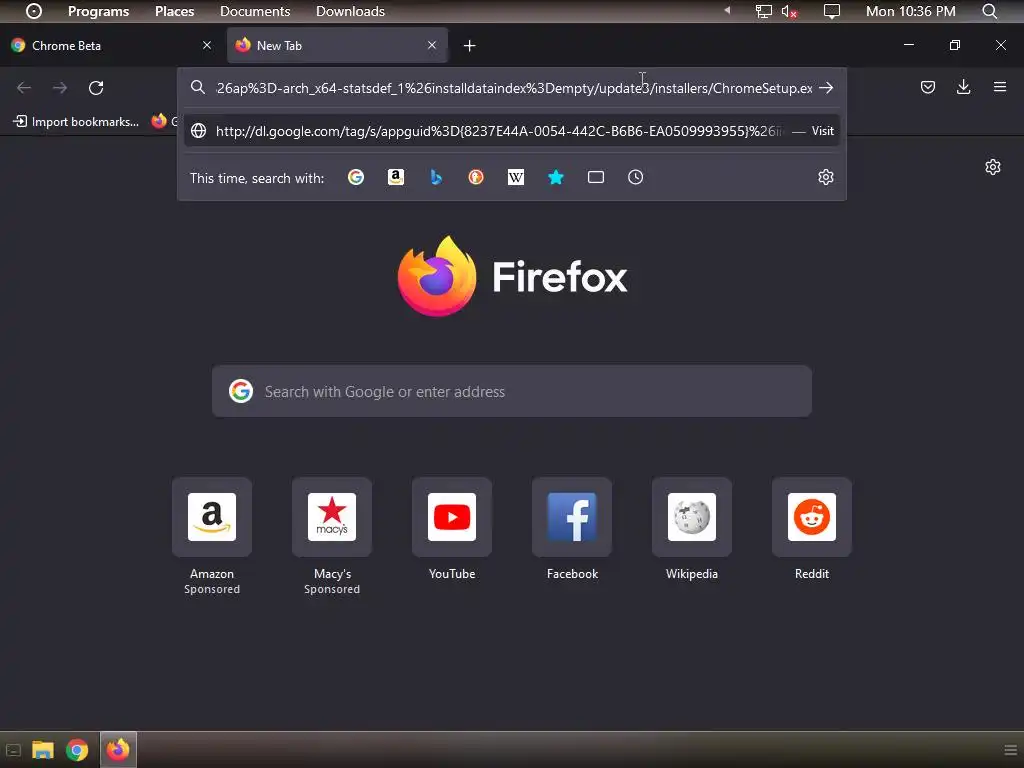This screenshot has height=768, width=1024.
Task: Search history via the clock icon
Action: (635, 177)
